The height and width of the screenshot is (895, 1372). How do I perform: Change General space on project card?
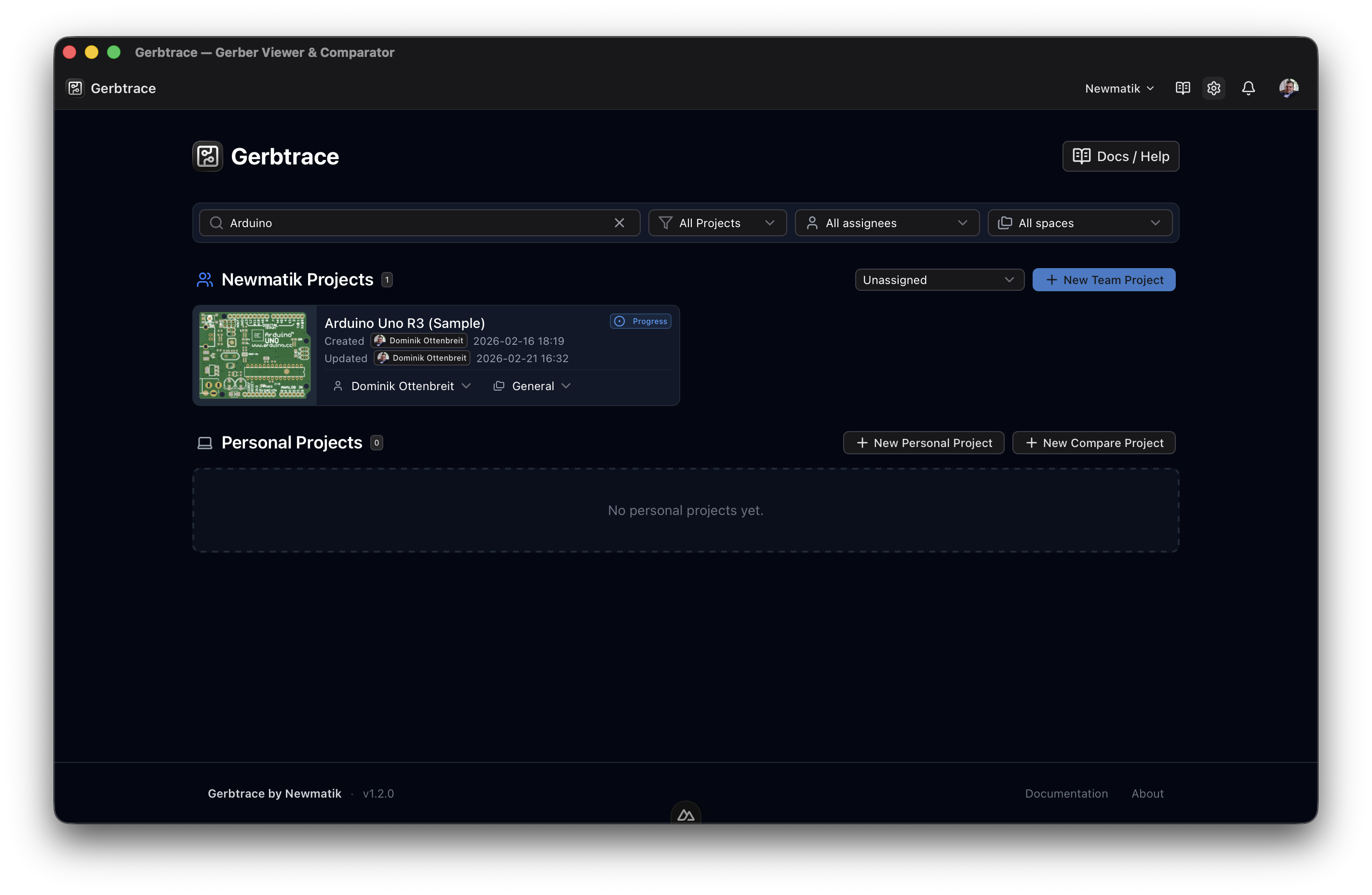(532, 386)
